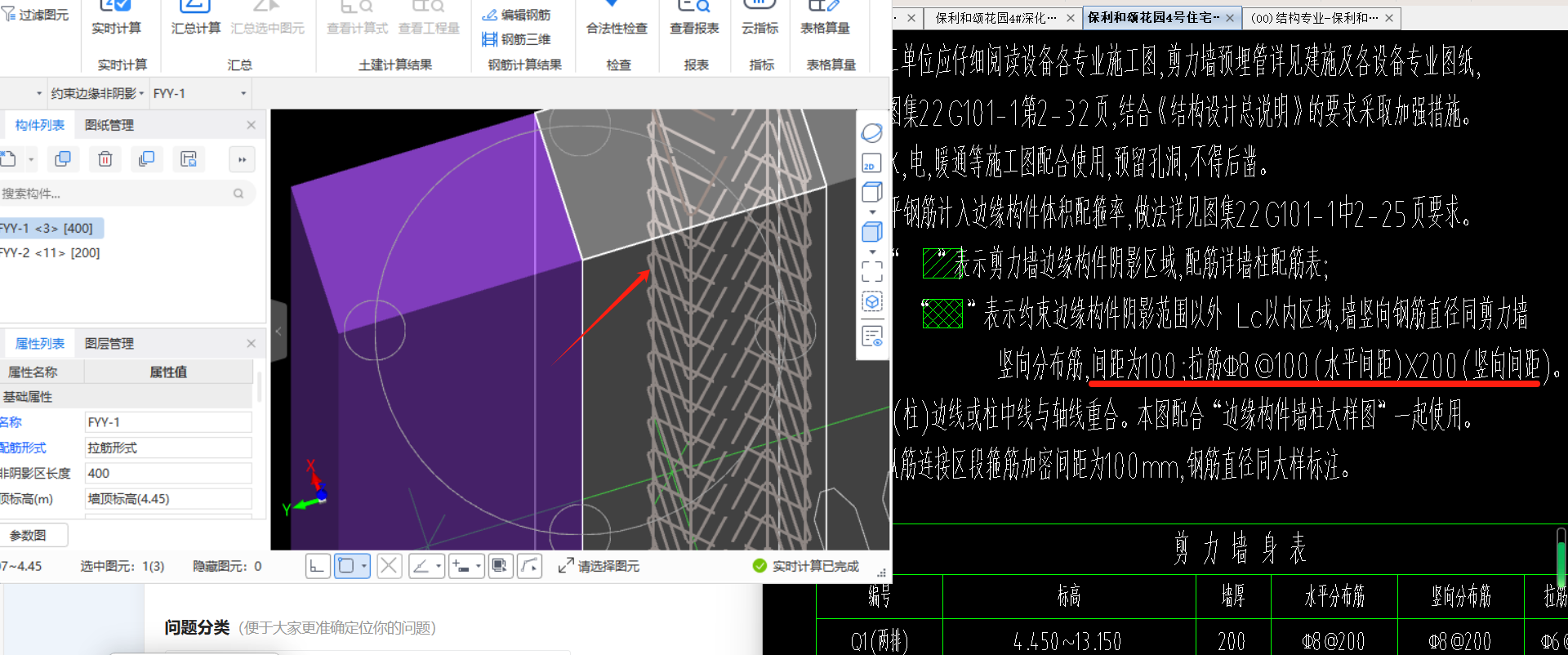Click the full-screen zoom extents icon

[x=872, y=271]
